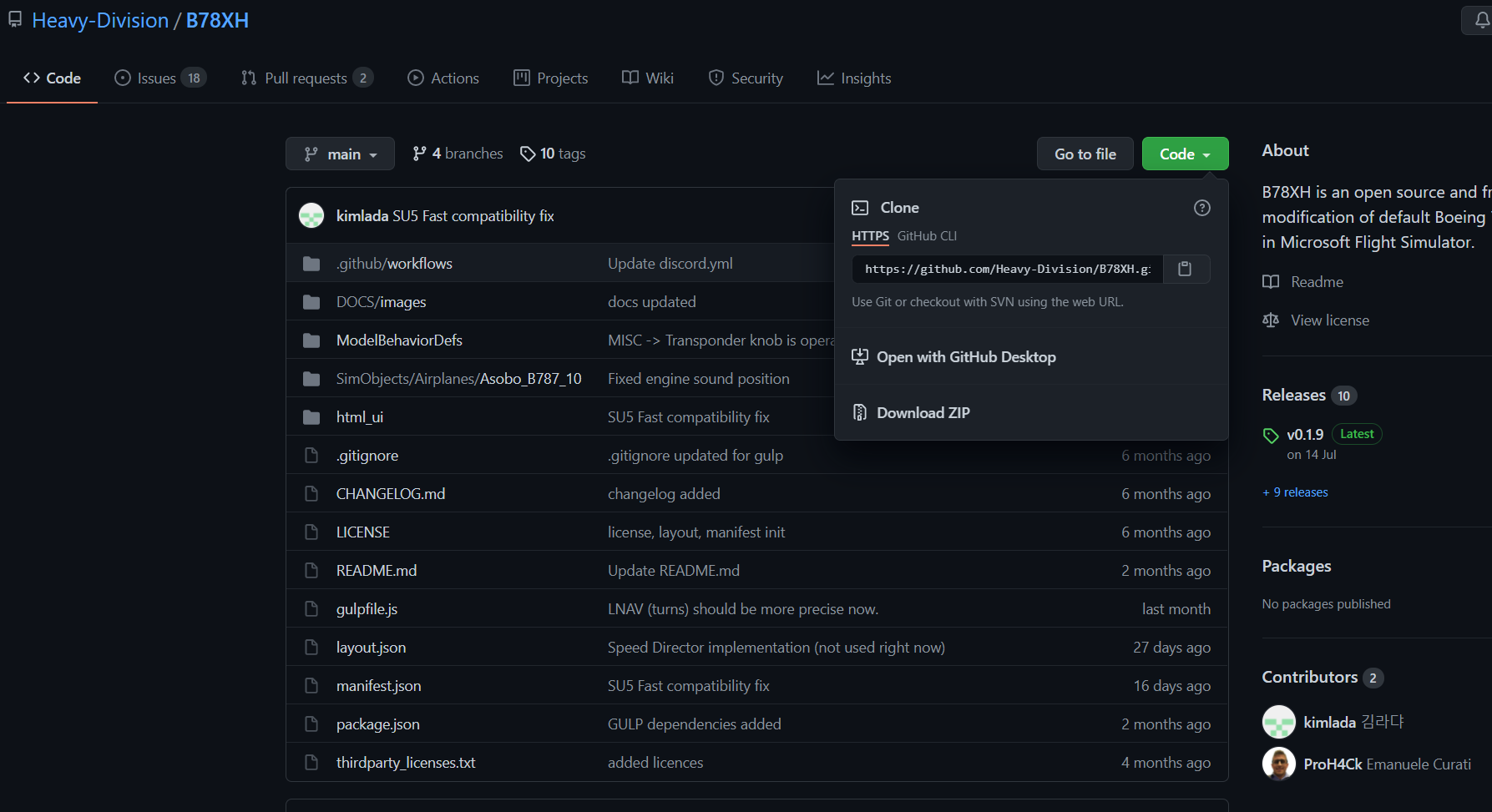Screen dimensions: 1492x812
Task: Click the notification bell icon
Action: click(x=1482, y=20)
